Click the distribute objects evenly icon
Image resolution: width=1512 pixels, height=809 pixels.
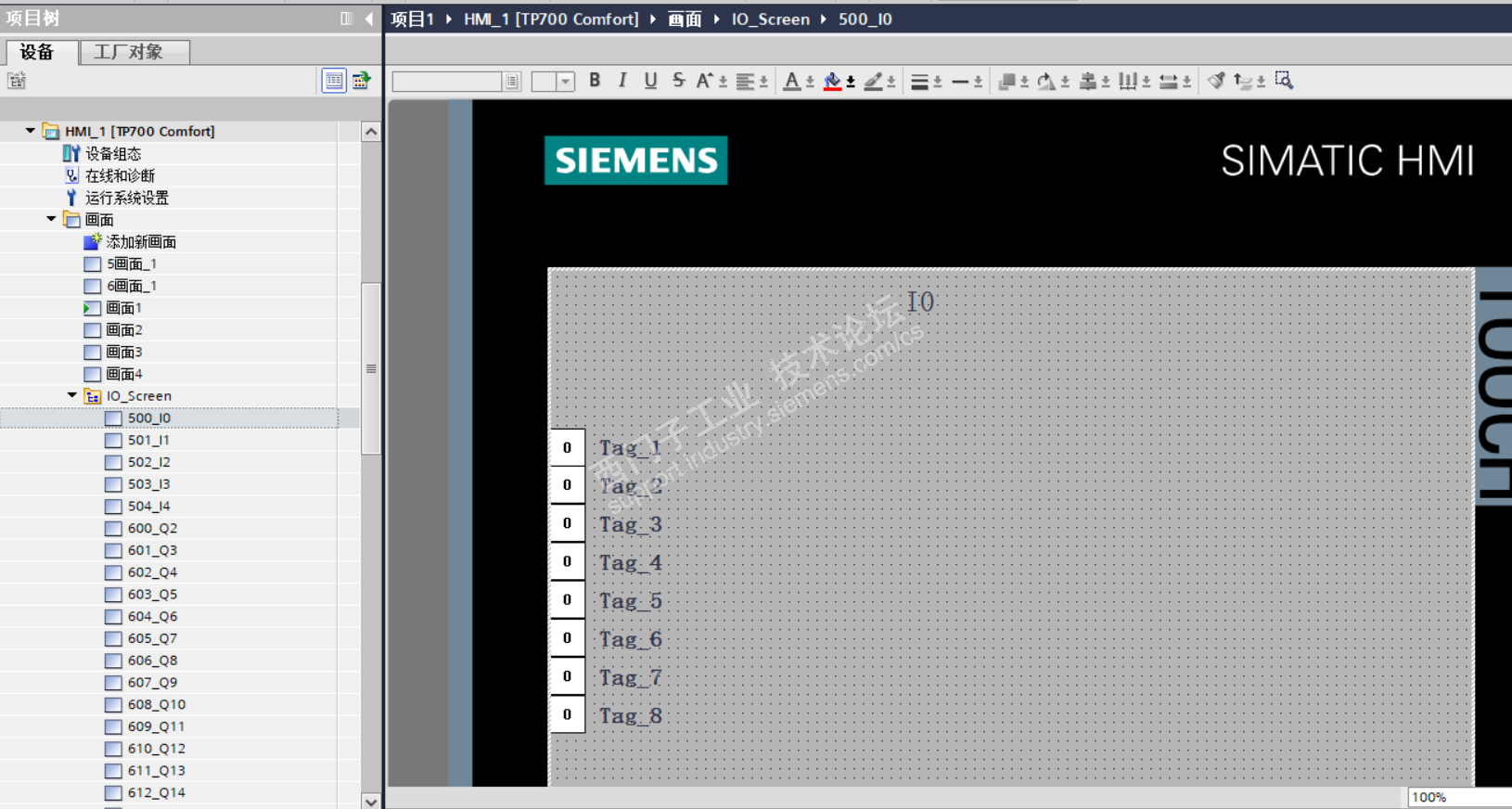pos(1128,82)
